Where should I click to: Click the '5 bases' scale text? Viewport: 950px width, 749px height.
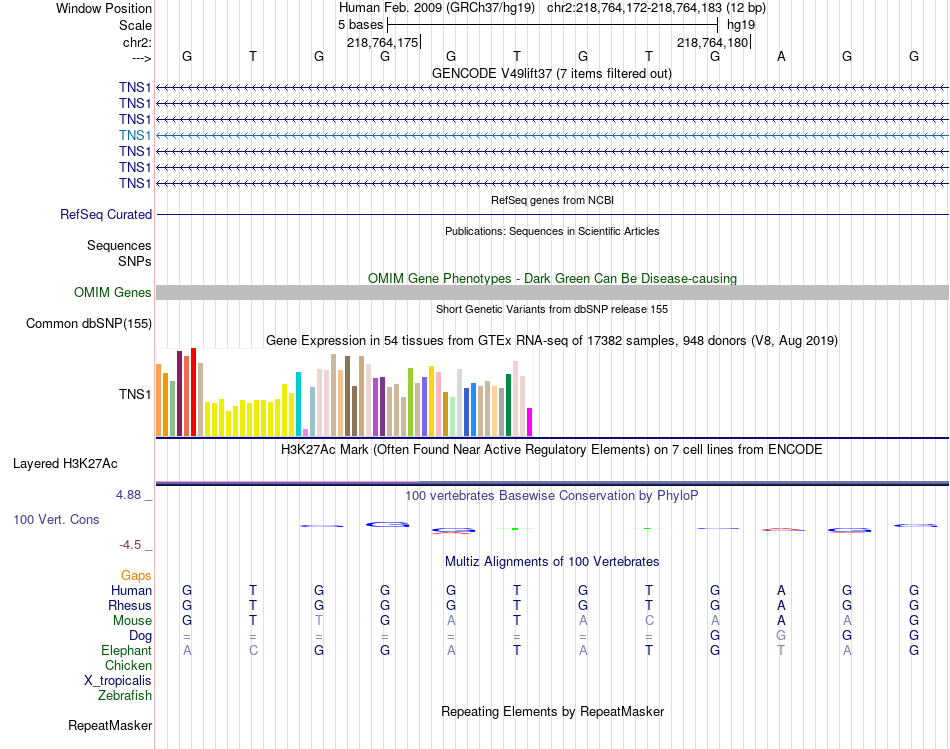point(360,25)
